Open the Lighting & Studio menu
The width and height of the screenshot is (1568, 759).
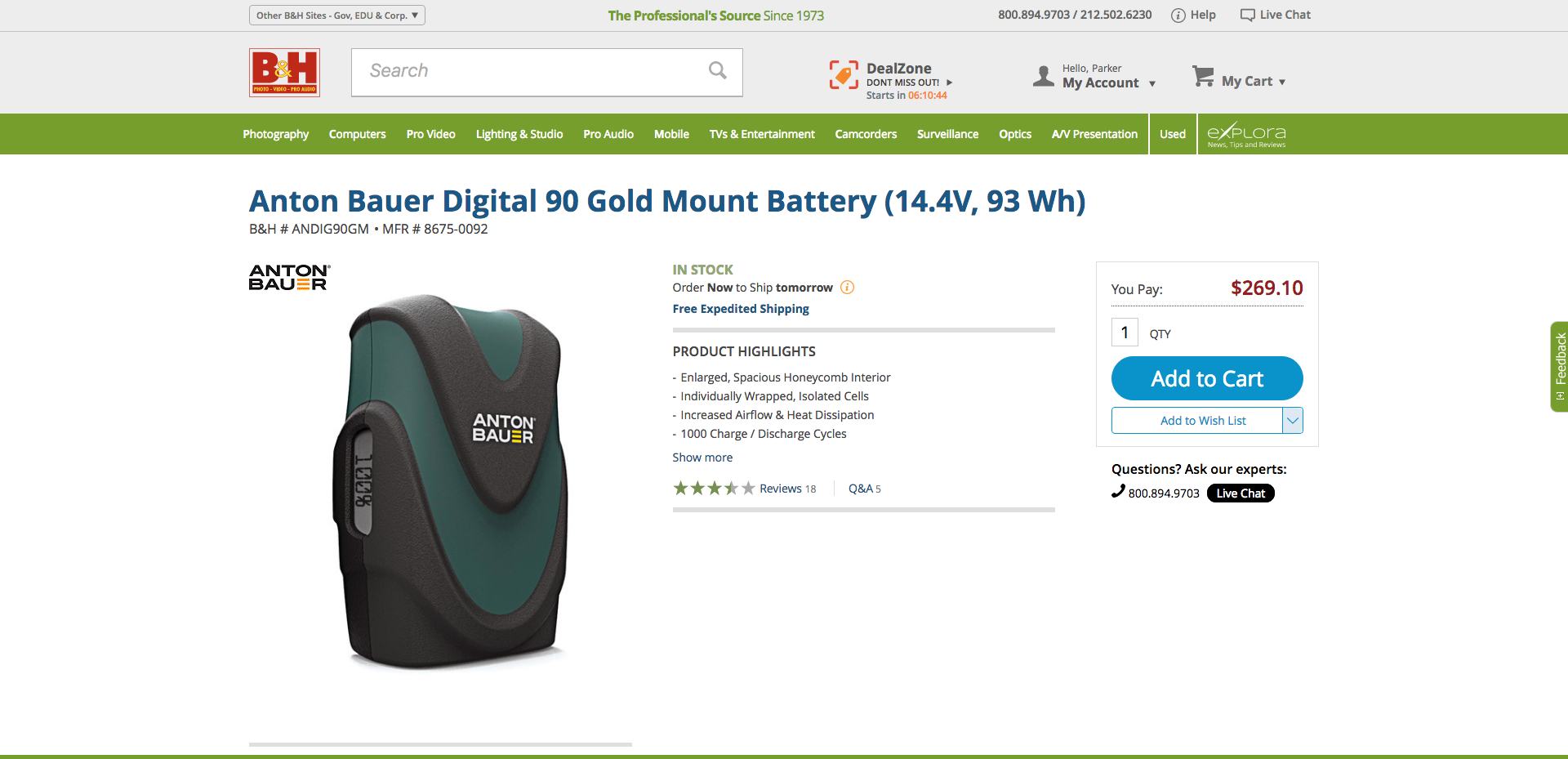(519, 134)
